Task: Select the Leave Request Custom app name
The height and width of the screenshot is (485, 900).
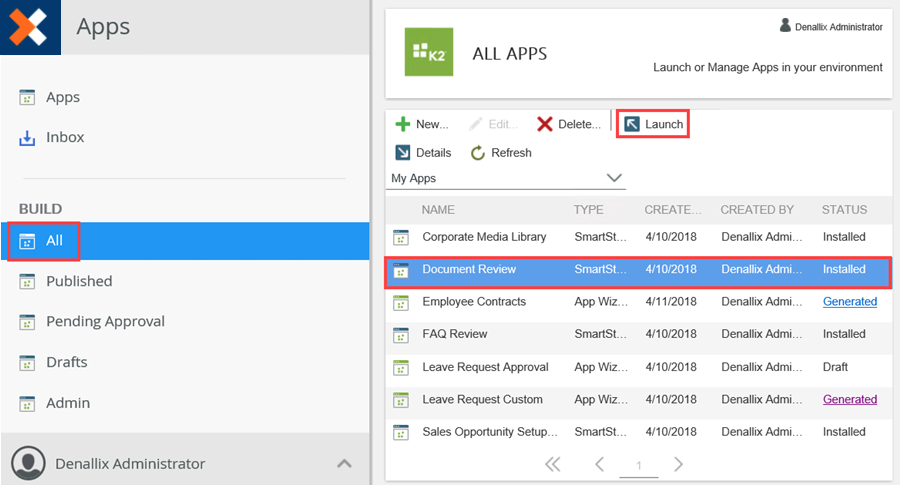Action: coord(482,399)
